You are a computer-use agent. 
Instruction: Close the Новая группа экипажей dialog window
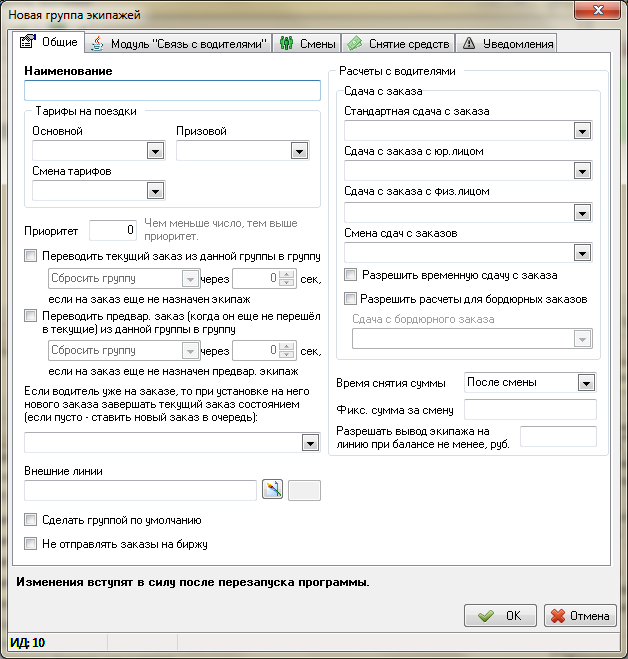(598, 12)
